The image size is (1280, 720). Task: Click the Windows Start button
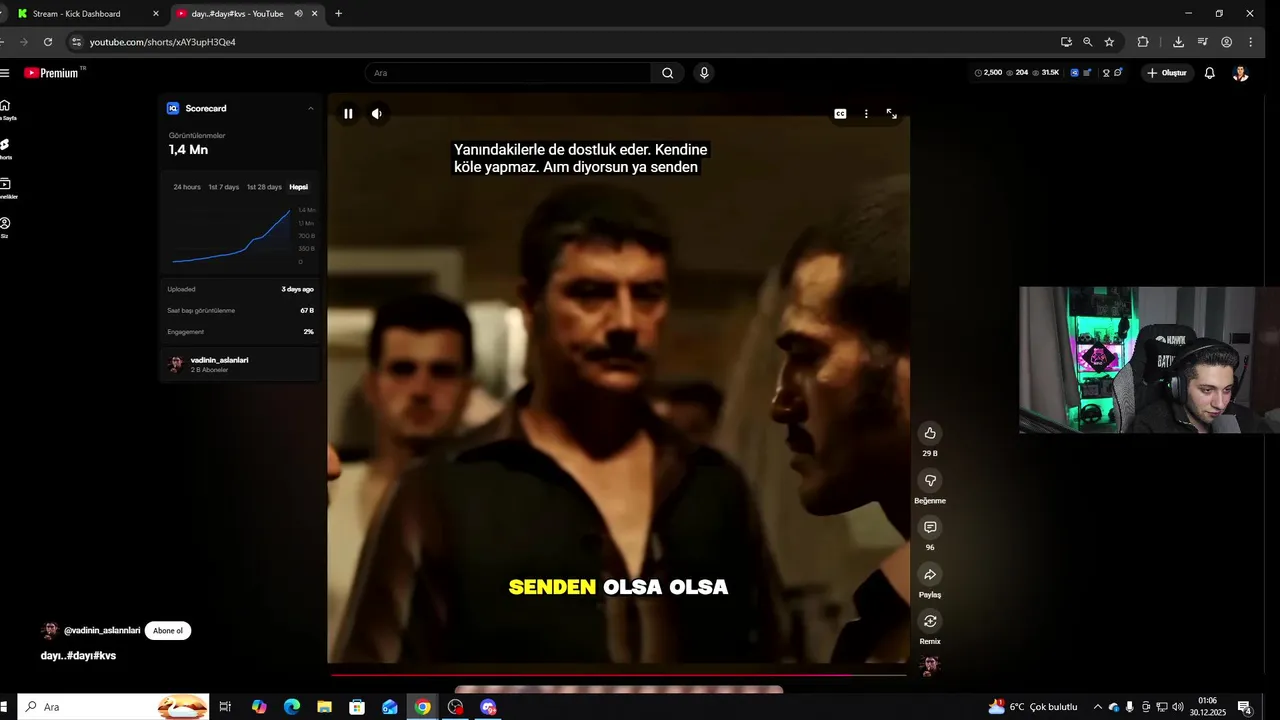click(5, 707)
